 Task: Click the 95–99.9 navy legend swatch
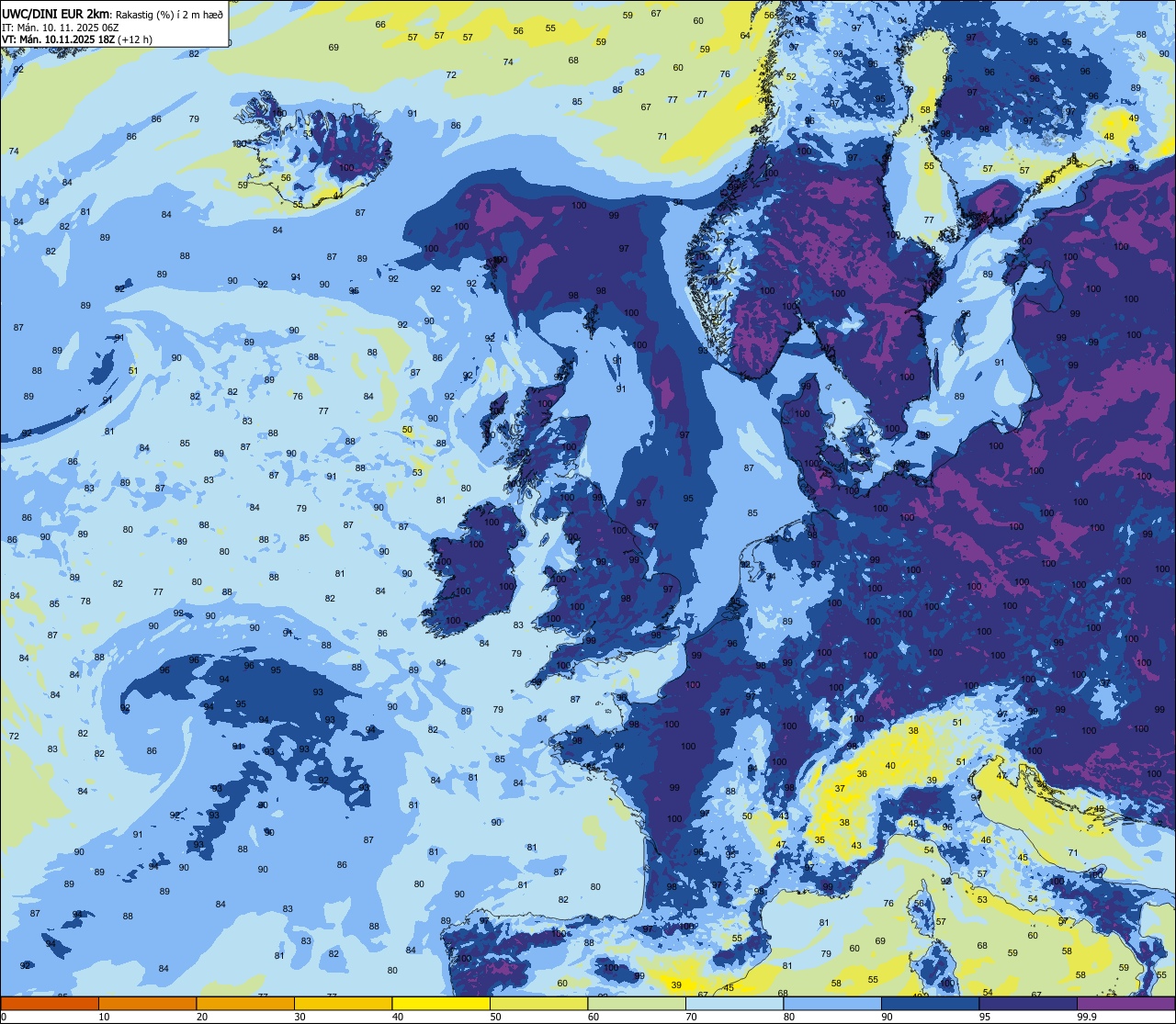(x=1028, y=1003)
